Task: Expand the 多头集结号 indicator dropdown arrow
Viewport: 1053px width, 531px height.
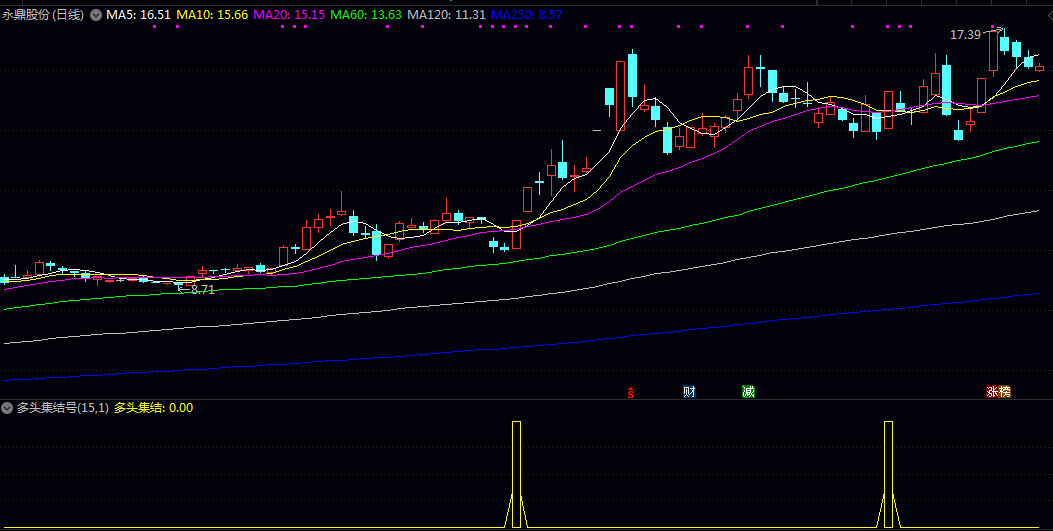Action: (8, 408)
